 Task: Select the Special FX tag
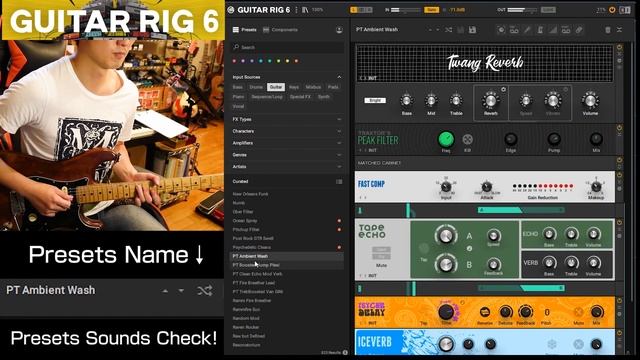click(300, 97)
